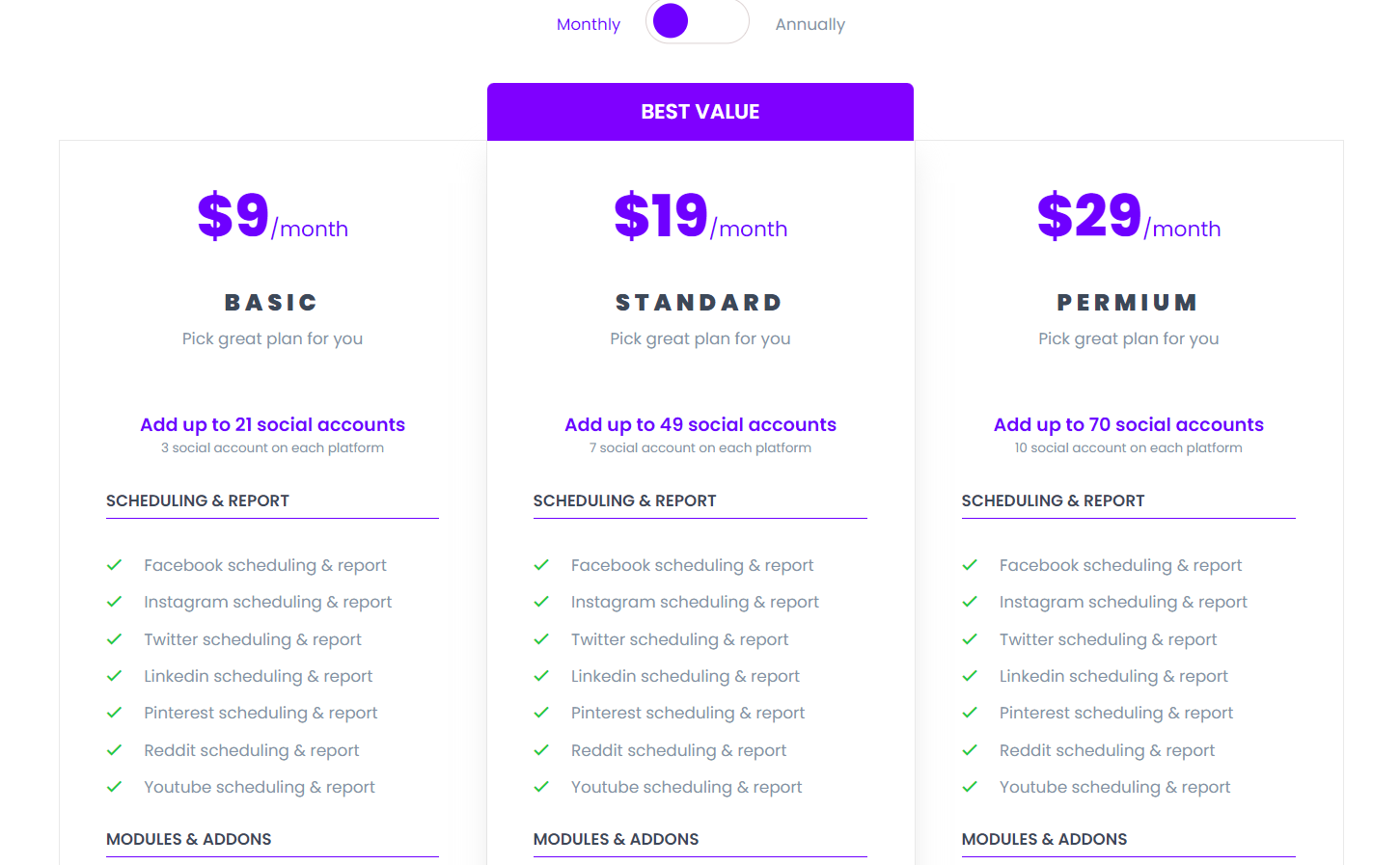The image size is (1400, 865).
Task: Click checkmark beside Basic Facebook scheduling
Action: 114,565
